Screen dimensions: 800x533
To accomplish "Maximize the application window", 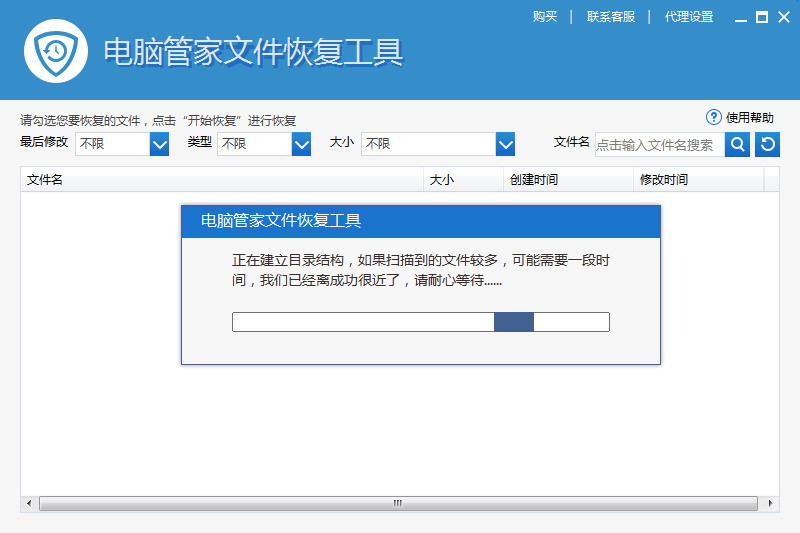I will coord(762,17).
